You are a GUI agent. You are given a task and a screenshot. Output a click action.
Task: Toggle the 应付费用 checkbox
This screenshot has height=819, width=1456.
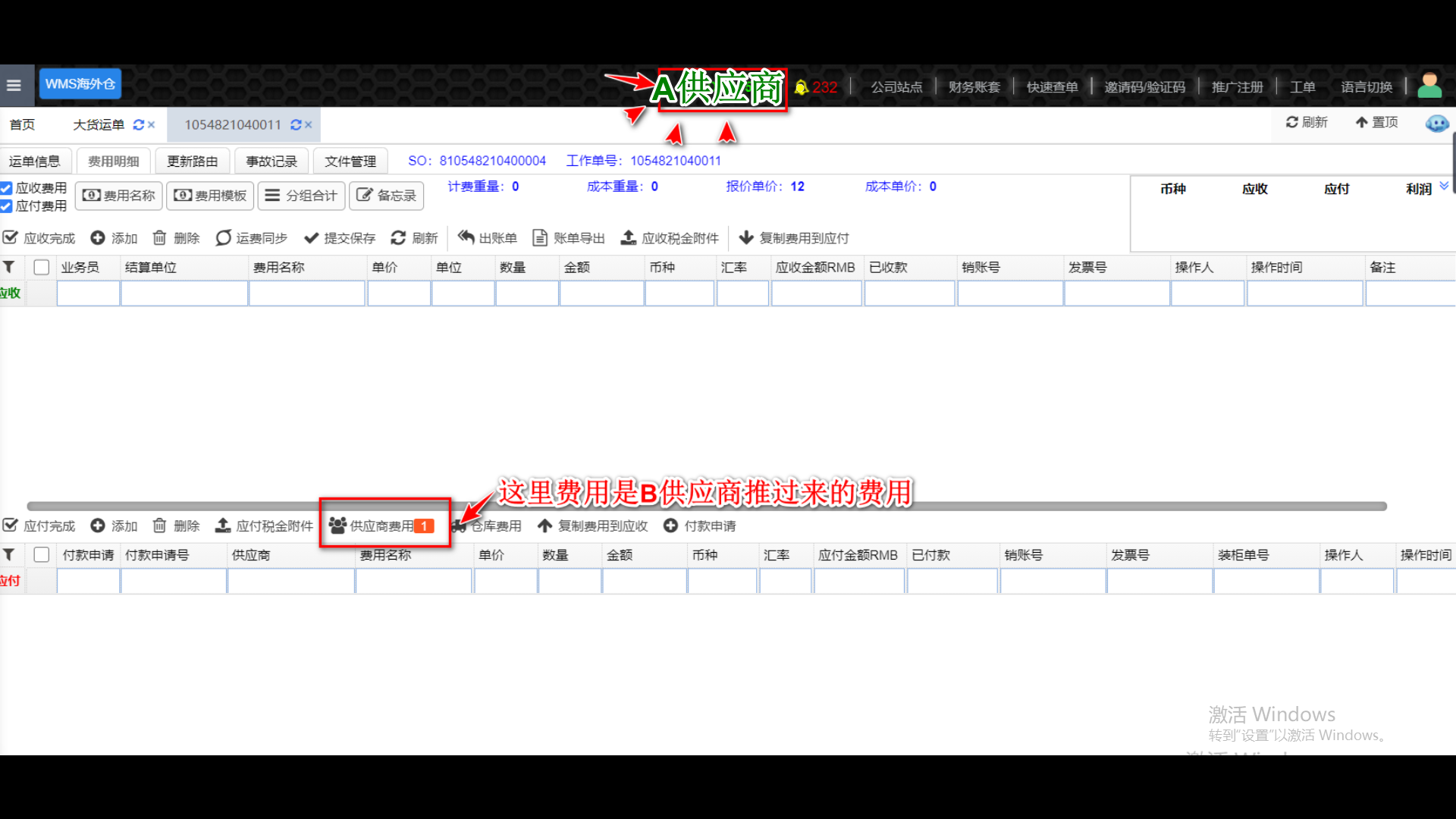[x=7, y=206]
